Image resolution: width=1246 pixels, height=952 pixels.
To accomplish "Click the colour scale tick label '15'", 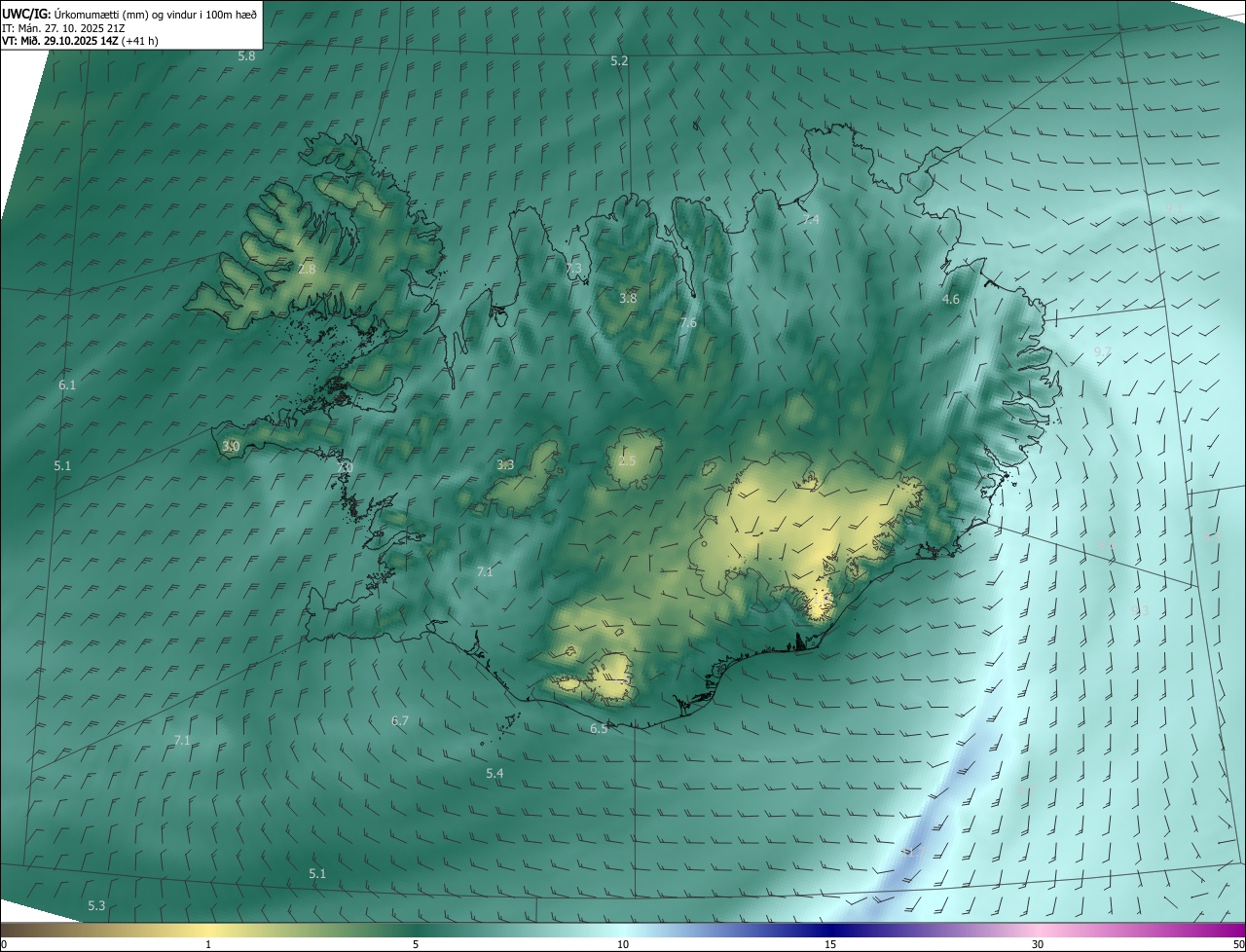I will click(x=830, y=945).
